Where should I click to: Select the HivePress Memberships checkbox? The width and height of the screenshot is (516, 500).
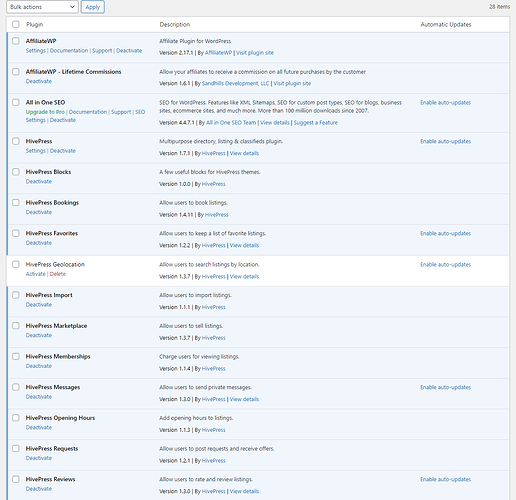(16, 356)
